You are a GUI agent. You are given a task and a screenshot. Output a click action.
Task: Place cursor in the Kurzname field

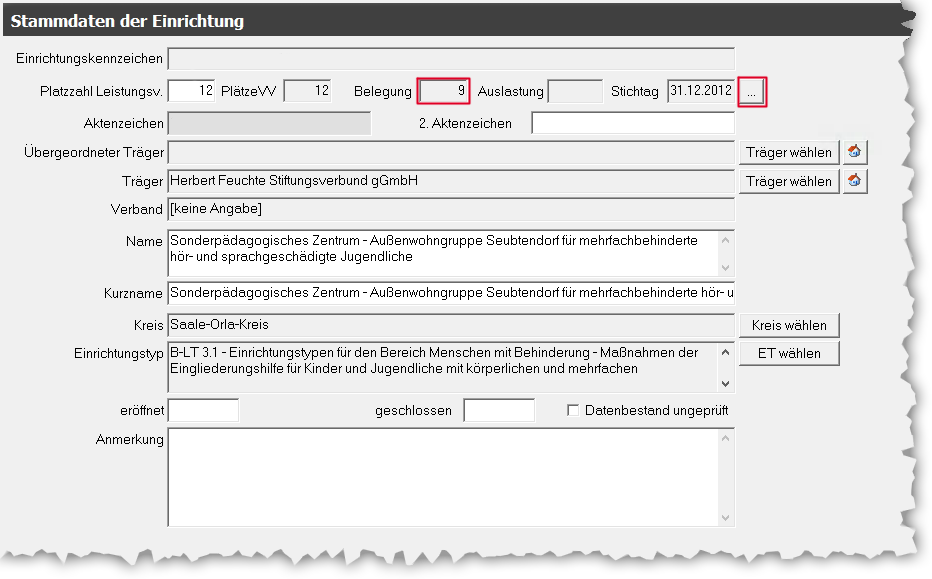(450, 293)
